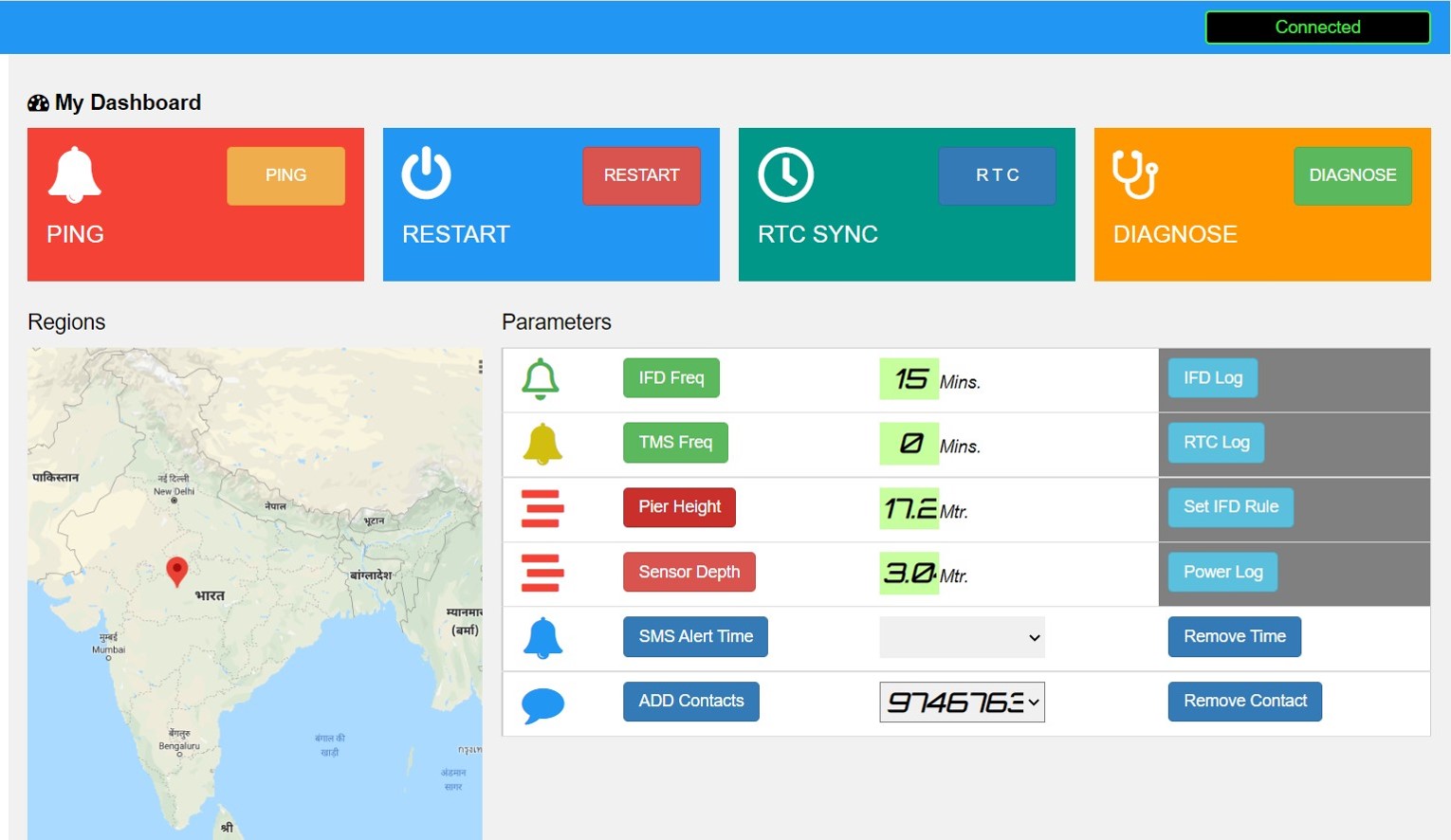Click the Sensor Depth button
1451x840 pixels.
pos(689,572)
